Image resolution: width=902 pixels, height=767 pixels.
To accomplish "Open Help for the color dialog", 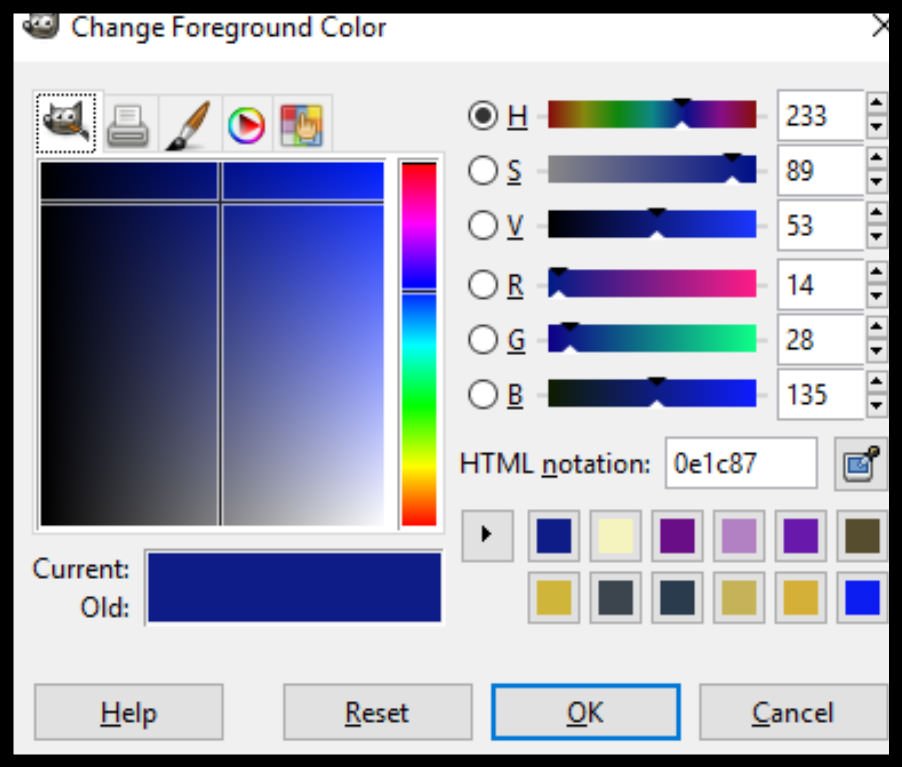I will tap(128, 712).
